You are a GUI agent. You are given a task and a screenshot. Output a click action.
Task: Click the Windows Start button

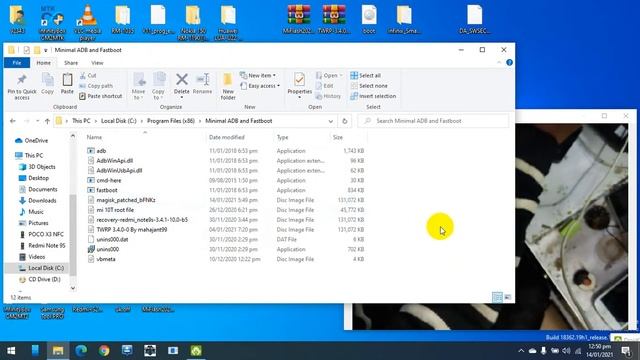[11, 351]
